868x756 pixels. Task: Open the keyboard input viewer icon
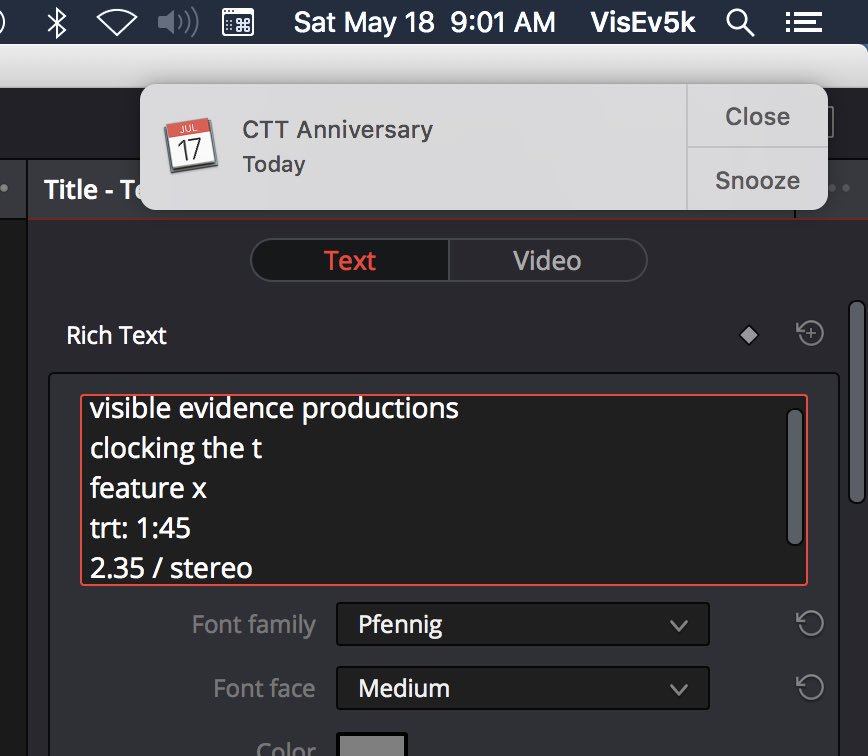(x=238, y=22)
